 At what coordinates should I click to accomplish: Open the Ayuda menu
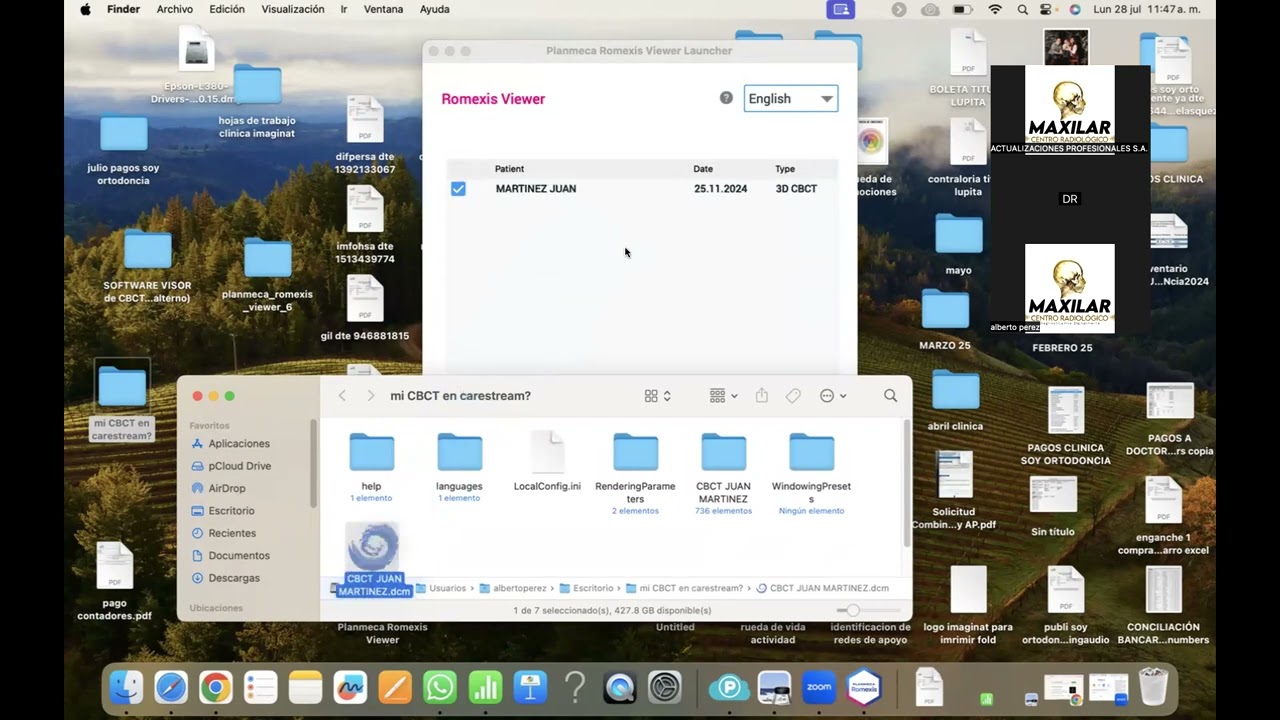tap(435, 9)
